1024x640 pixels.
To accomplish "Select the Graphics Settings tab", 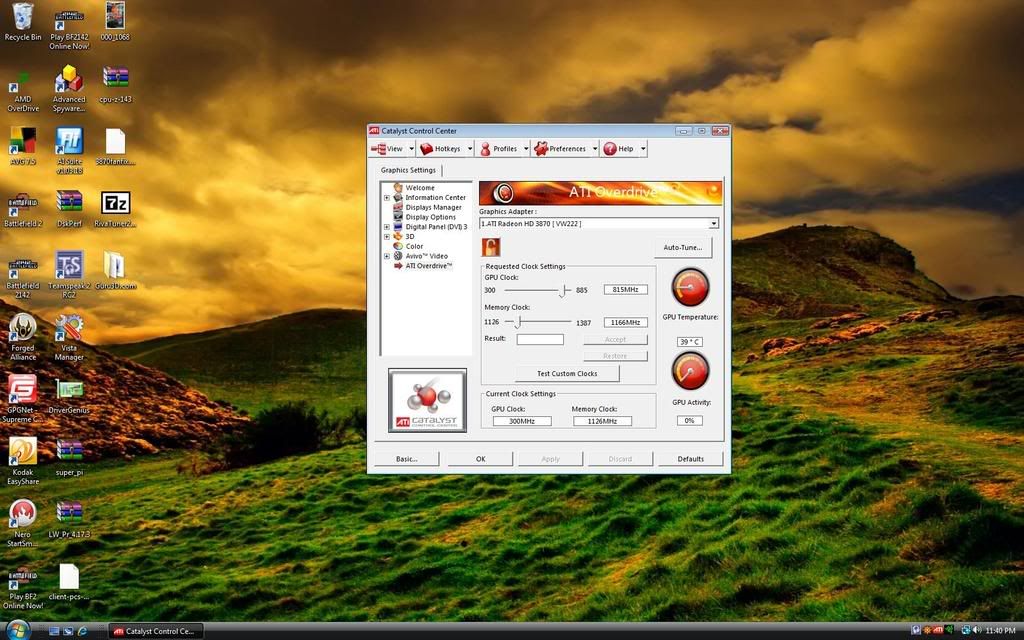I will pos(408,170).
